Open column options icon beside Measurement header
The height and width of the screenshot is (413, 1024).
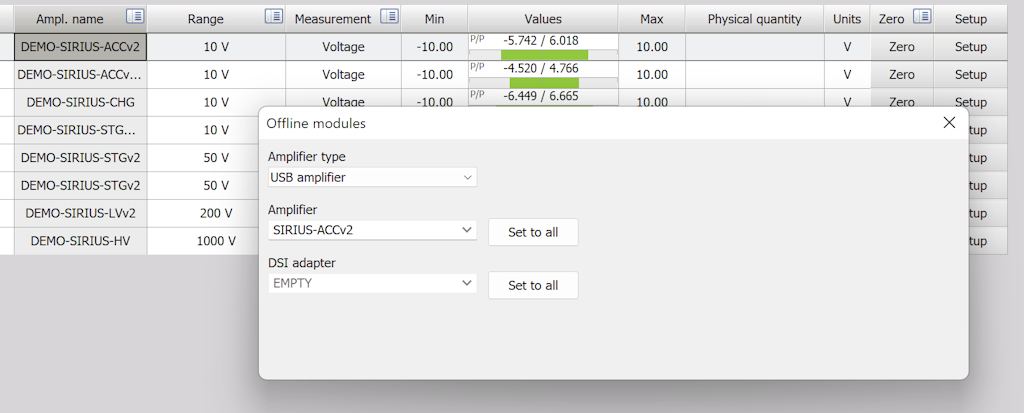pyautogui.click(x=390, y=17)
